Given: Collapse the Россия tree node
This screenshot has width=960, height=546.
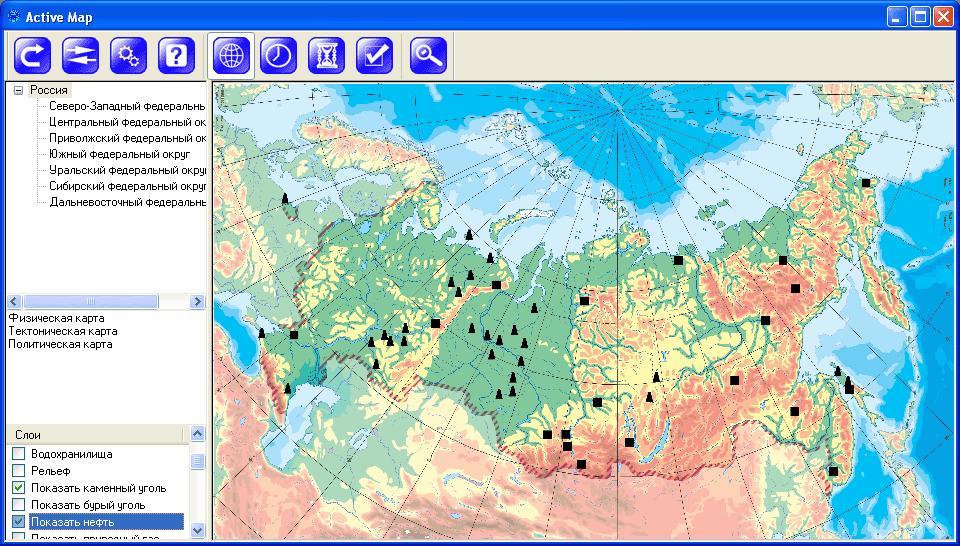Looking at the screenshot, I should coord(18,90).
